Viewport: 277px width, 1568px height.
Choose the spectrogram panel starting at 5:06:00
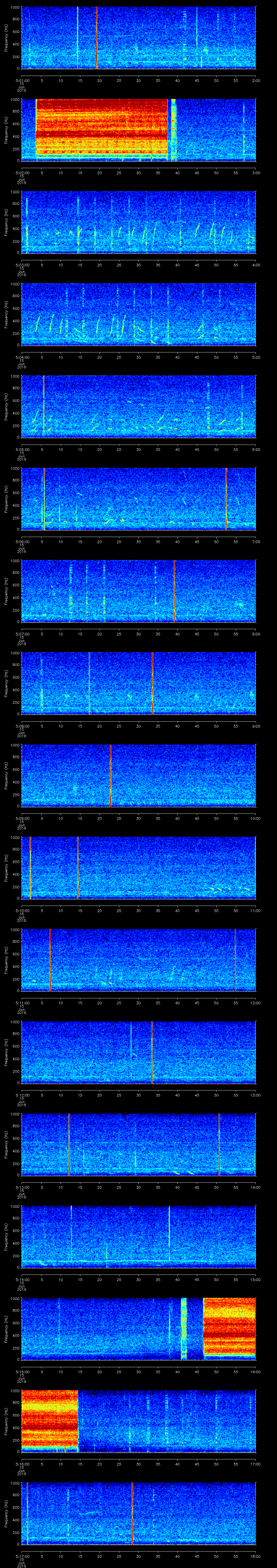138,499
